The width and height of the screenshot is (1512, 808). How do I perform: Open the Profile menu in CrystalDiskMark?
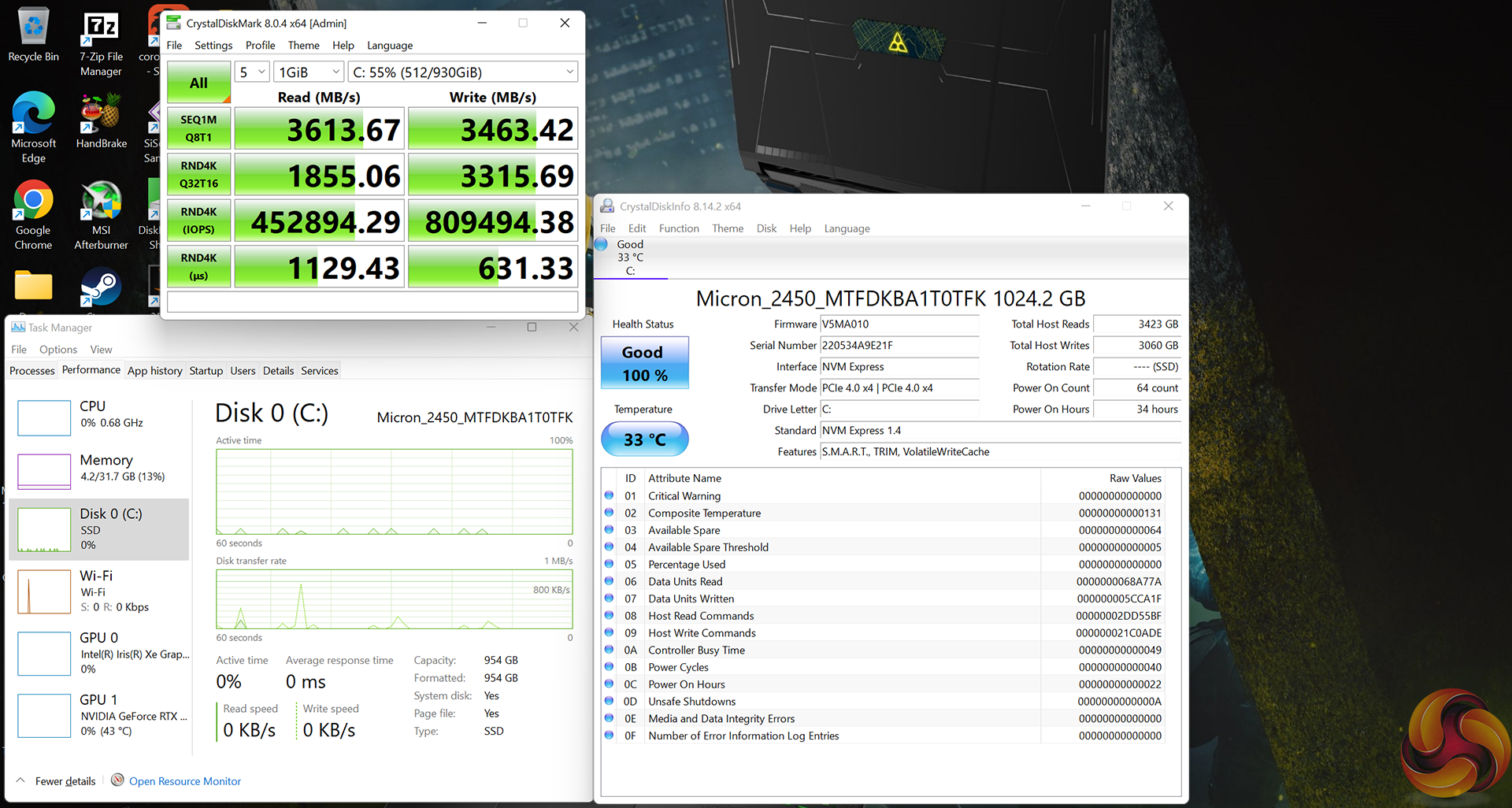click(260, 46)
